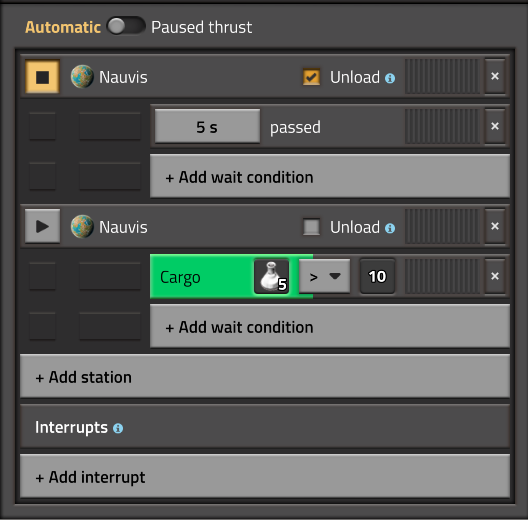Click the first Nauvis planet icon
Screen dimensions: 528x520
(82, 76)
